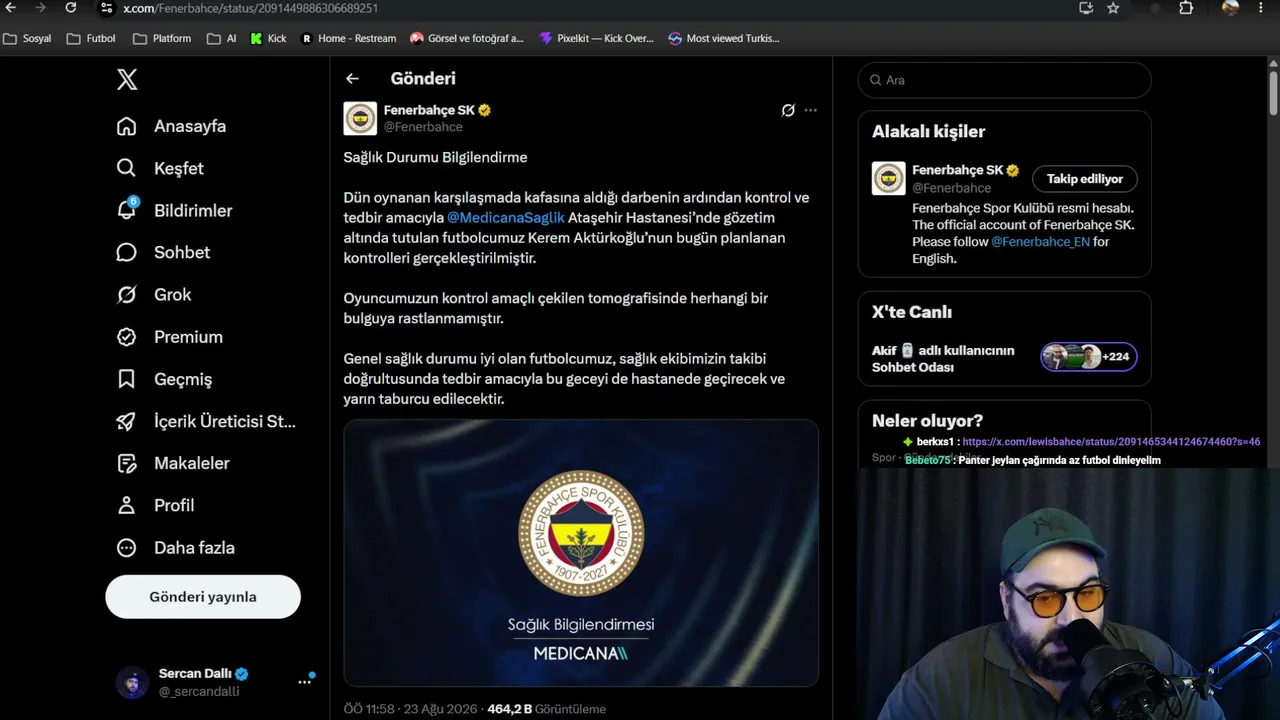Click the +224 listeners pill
This screenshot has width=1280, height=720.
[x=1089, y=357]
